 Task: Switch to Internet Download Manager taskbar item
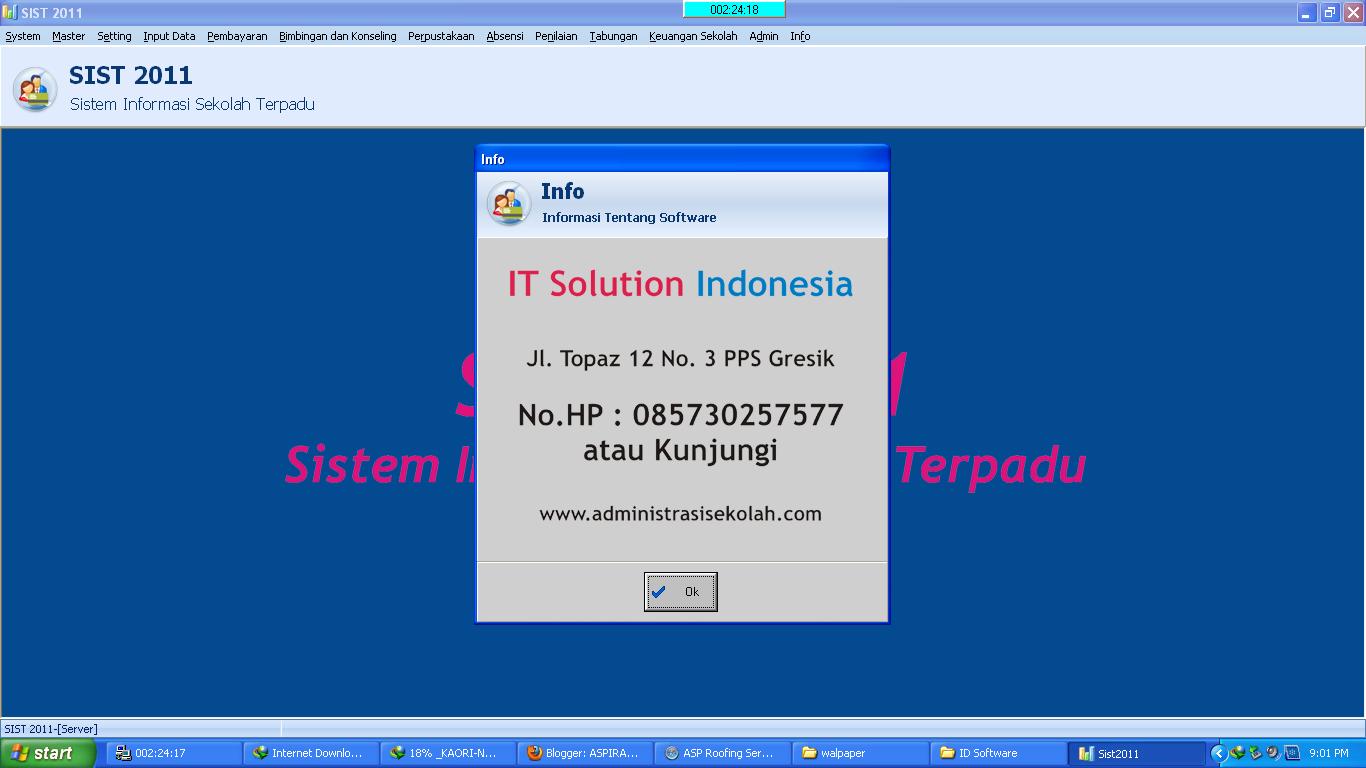(313, 753)
